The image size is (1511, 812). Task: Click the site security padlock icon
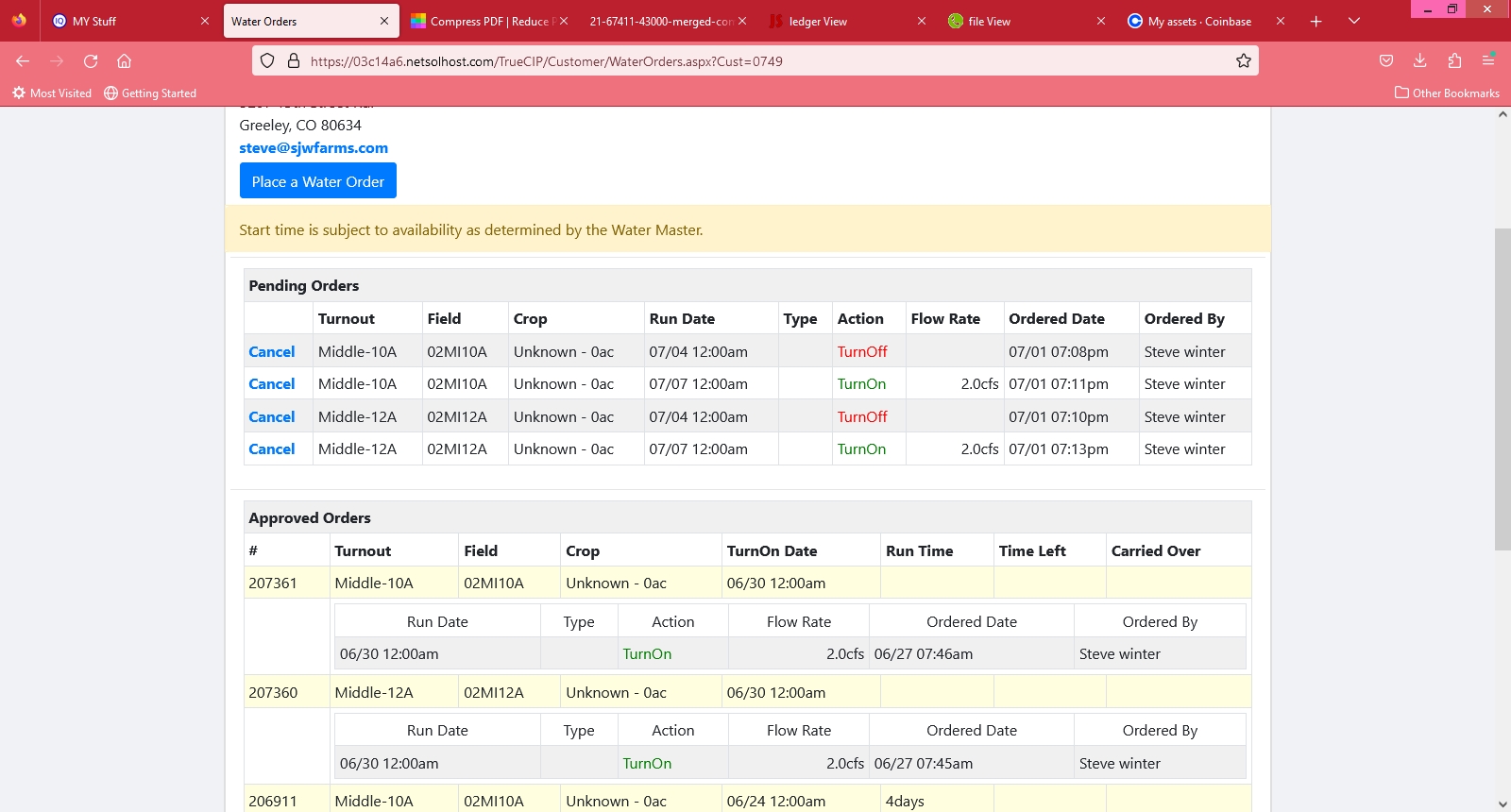[x=294, y=61]
